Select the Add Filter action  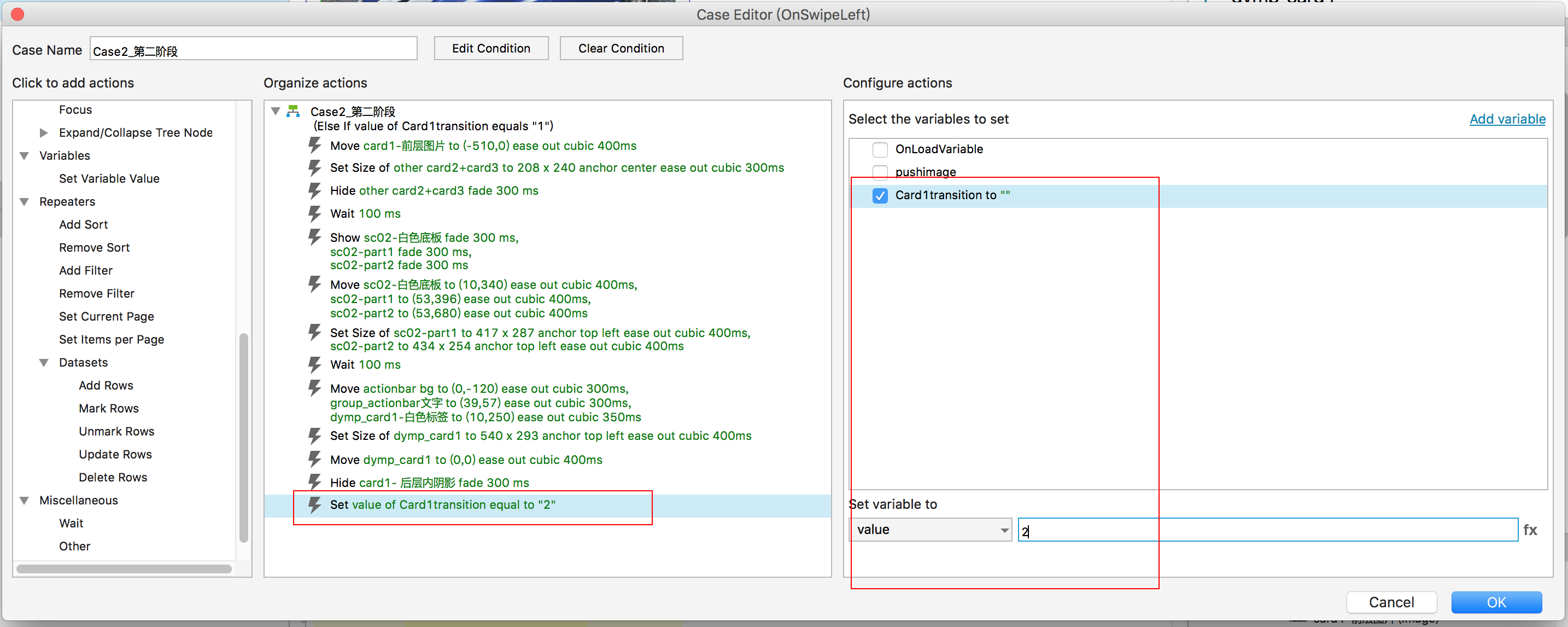pos(86,270)
